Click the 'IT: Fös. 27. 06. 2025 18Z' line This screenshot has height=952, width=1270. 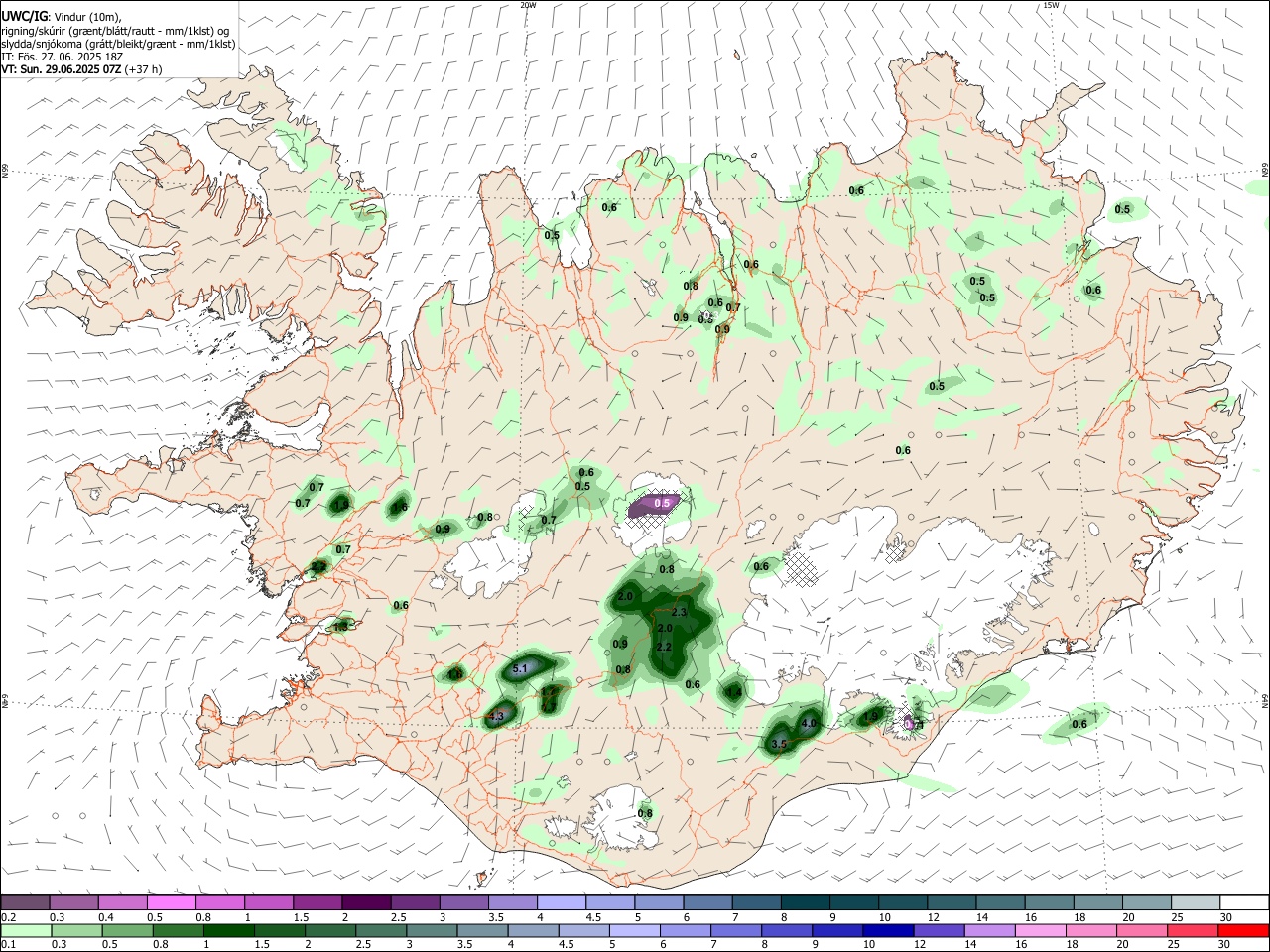coord(62,57)
